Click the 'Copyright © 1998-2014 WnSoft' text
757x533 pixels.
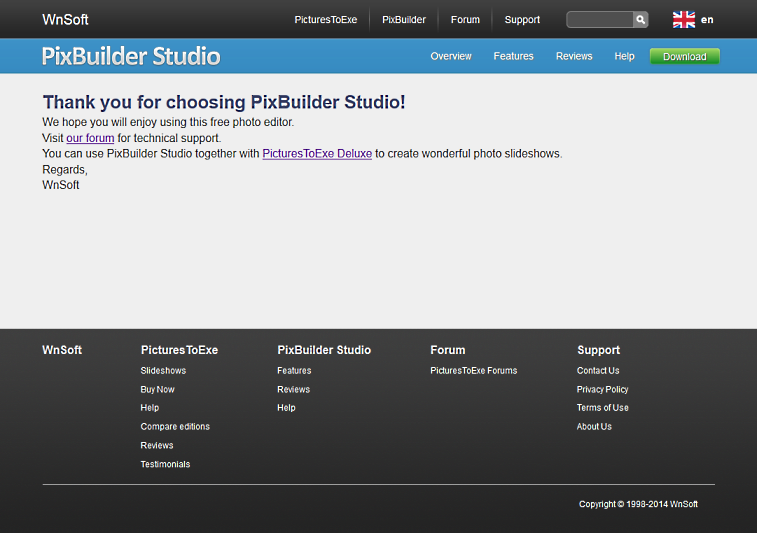pyautogui.click(x=638, y=504)
